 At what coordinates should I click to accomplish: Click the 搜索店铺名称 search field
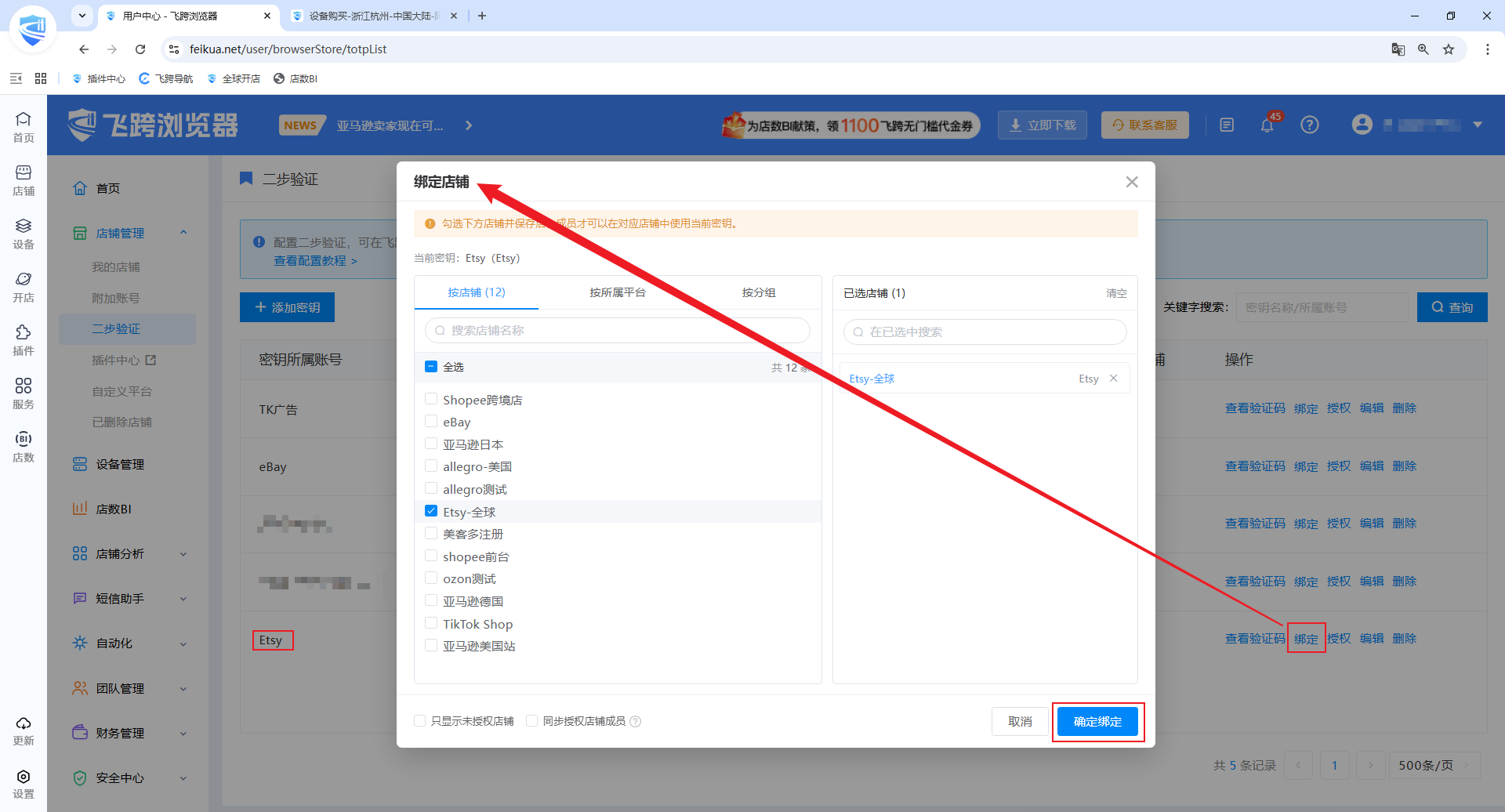tap(618, 331)
